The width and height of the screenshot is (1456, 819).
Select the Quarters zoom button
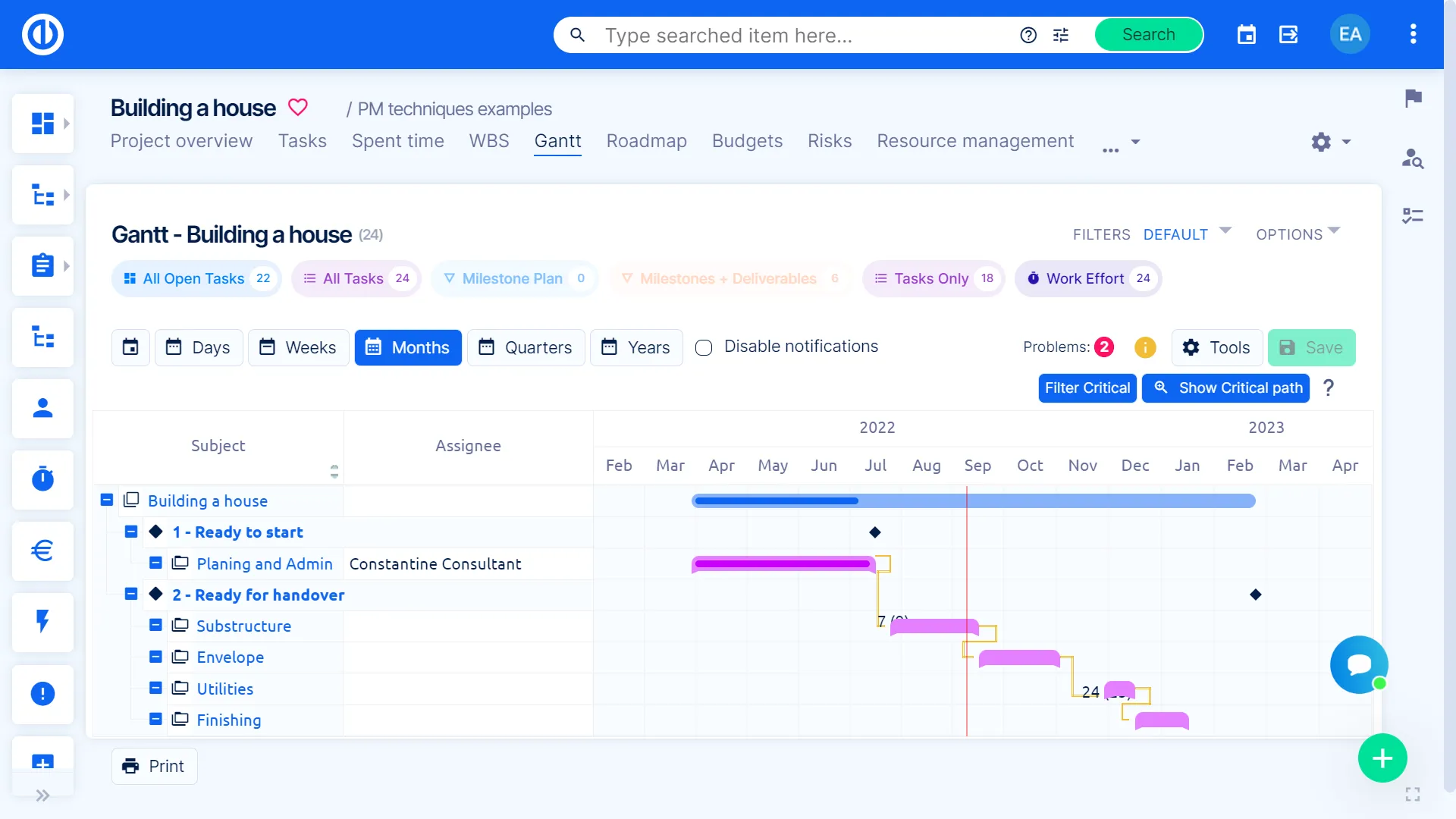click(526, 347)
